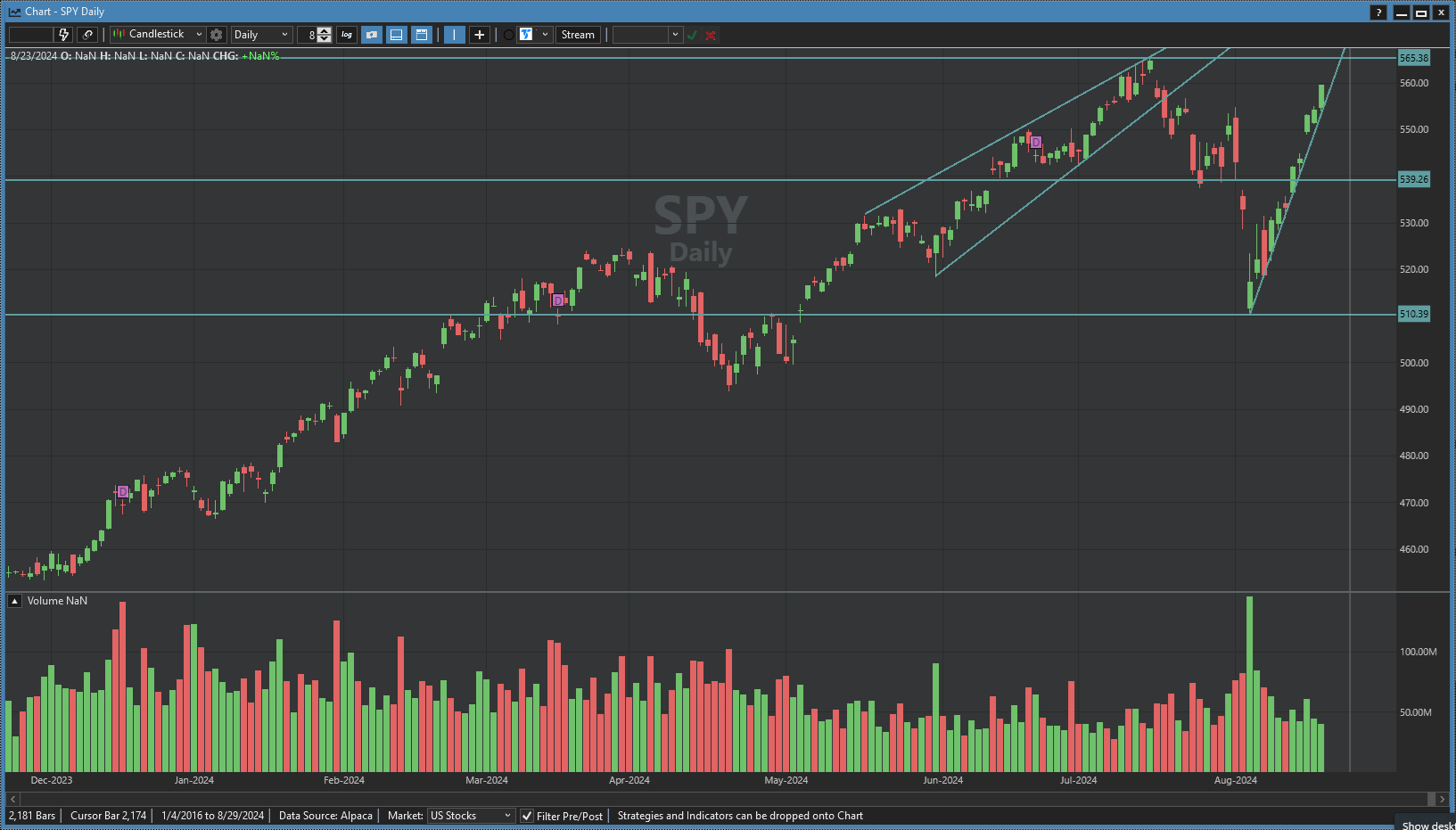Click the Data Source: Alpaca status text
The image size is (1456, 830).
click(325, 816)
